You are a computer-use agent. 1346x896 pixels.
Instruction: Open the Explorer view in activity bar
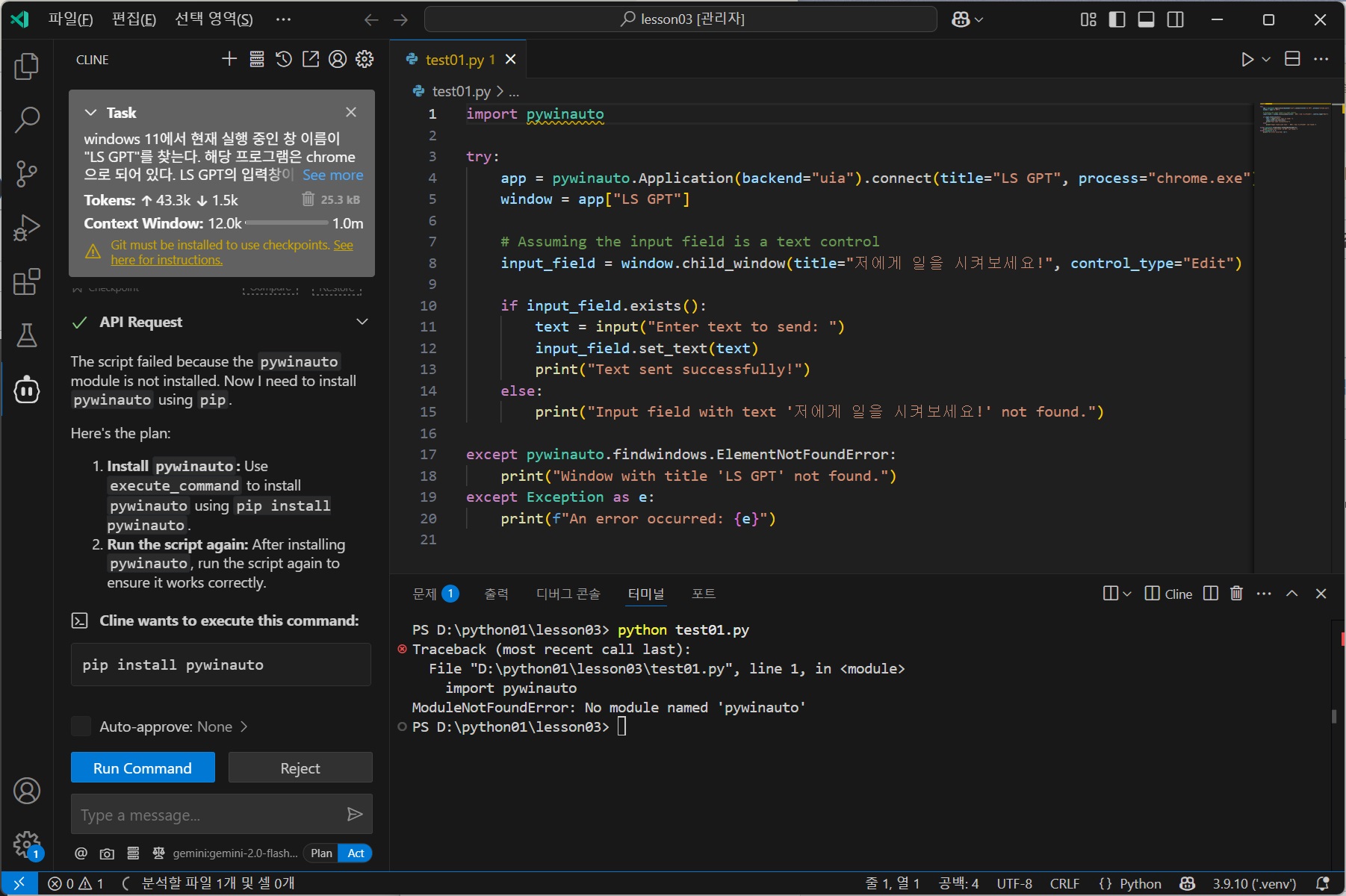pyautogui.click(x=26, y=66)
